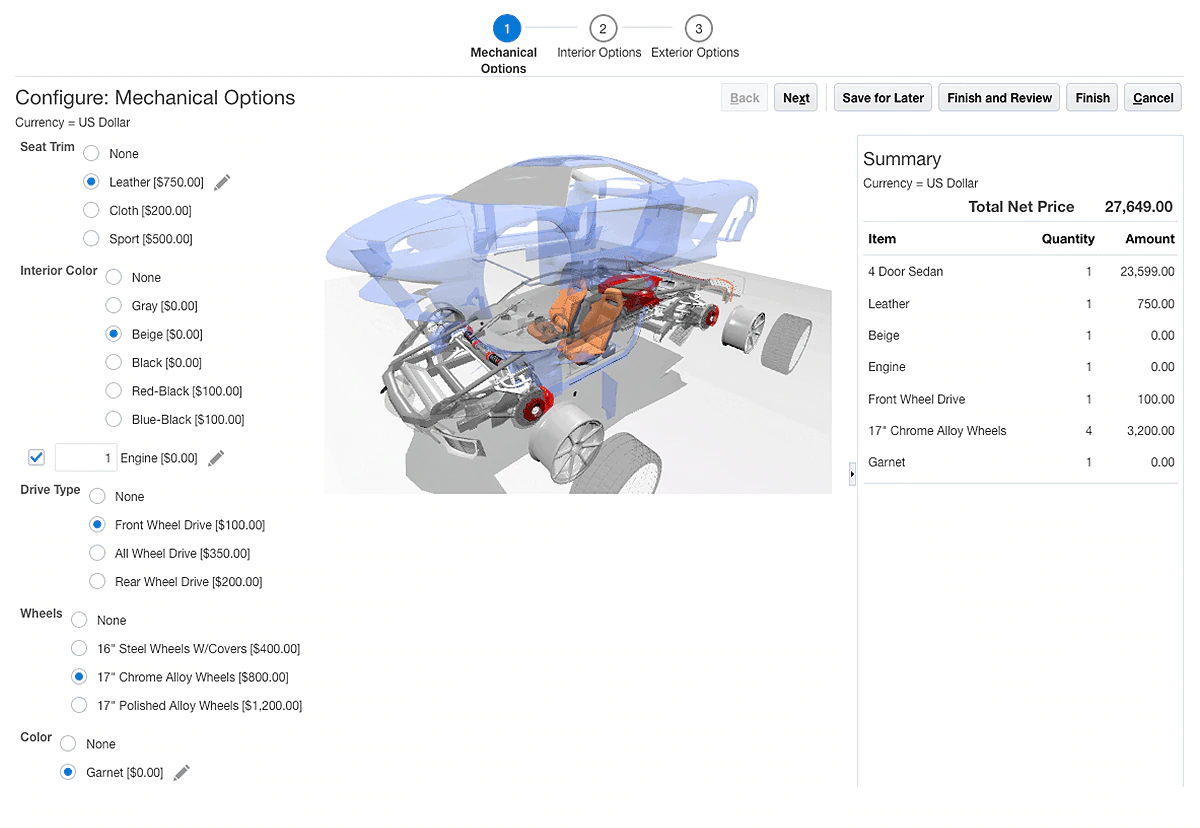Select Red-Black interior color
This screenshot has width=1200, height=828.
(x=114, y=391)
